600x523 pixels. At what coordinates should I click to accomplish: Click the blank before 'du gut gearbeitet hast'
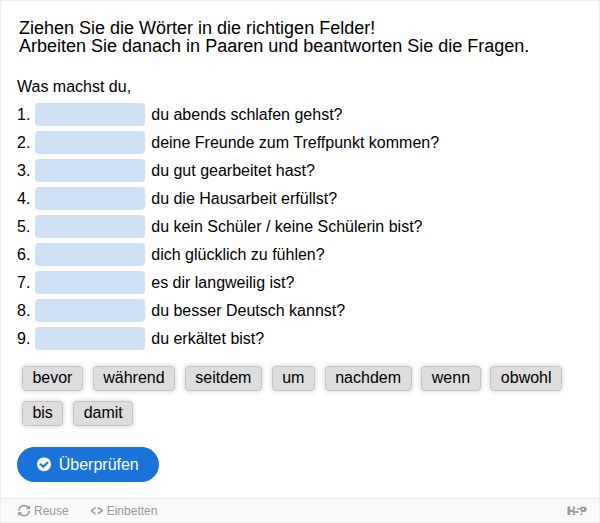pyautogui.click(x=90, y=170)
